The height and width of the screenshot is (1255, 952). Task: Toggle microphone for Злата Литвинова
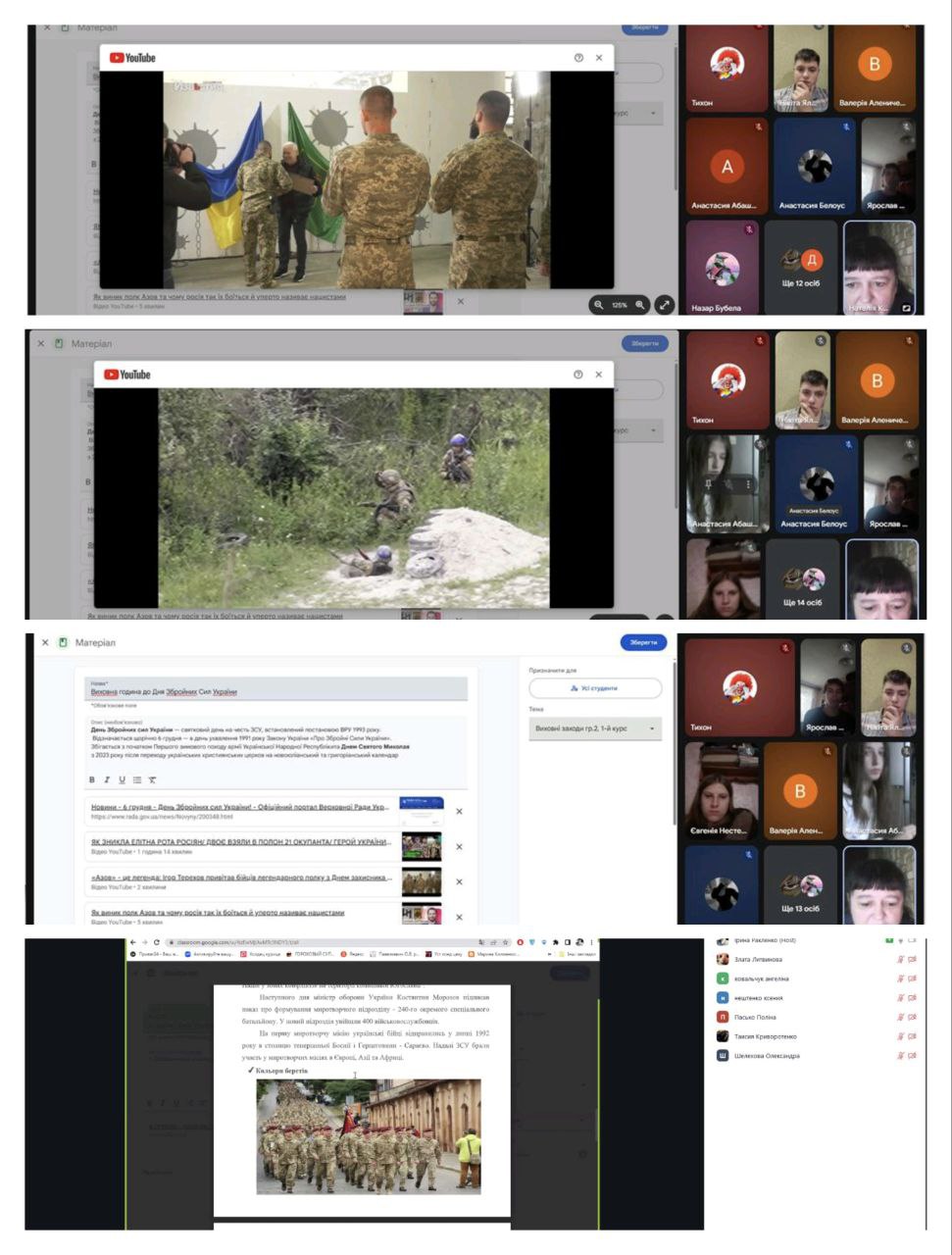point(900,959)
